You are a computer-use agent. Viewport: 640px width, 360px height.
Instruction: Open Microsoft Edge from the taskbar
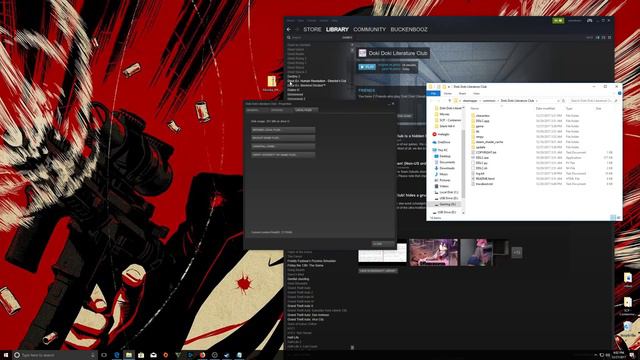(x=116, y=355)
